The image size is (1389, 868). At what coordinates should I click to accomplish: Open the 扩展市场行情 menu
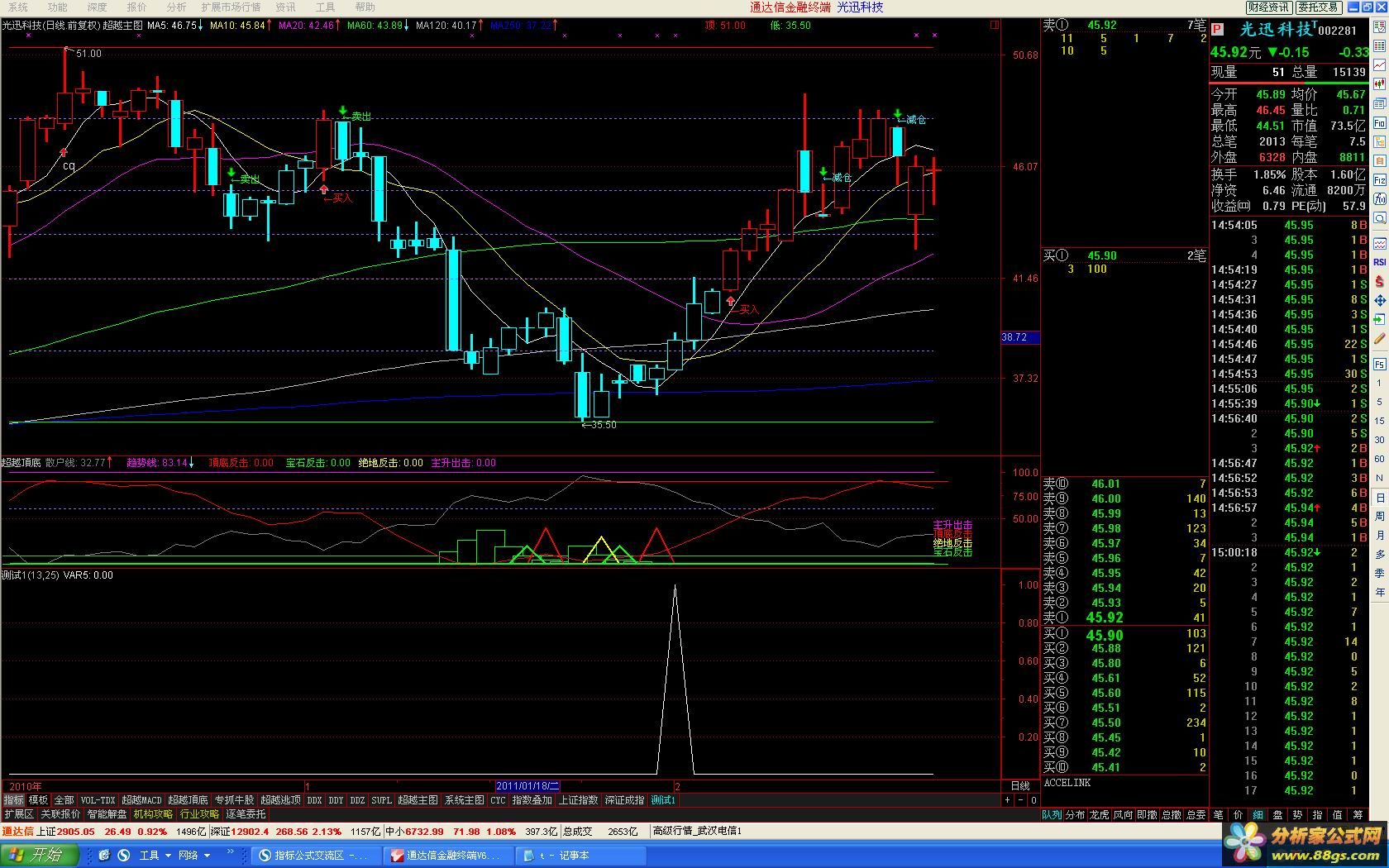[x=231, y=7]
